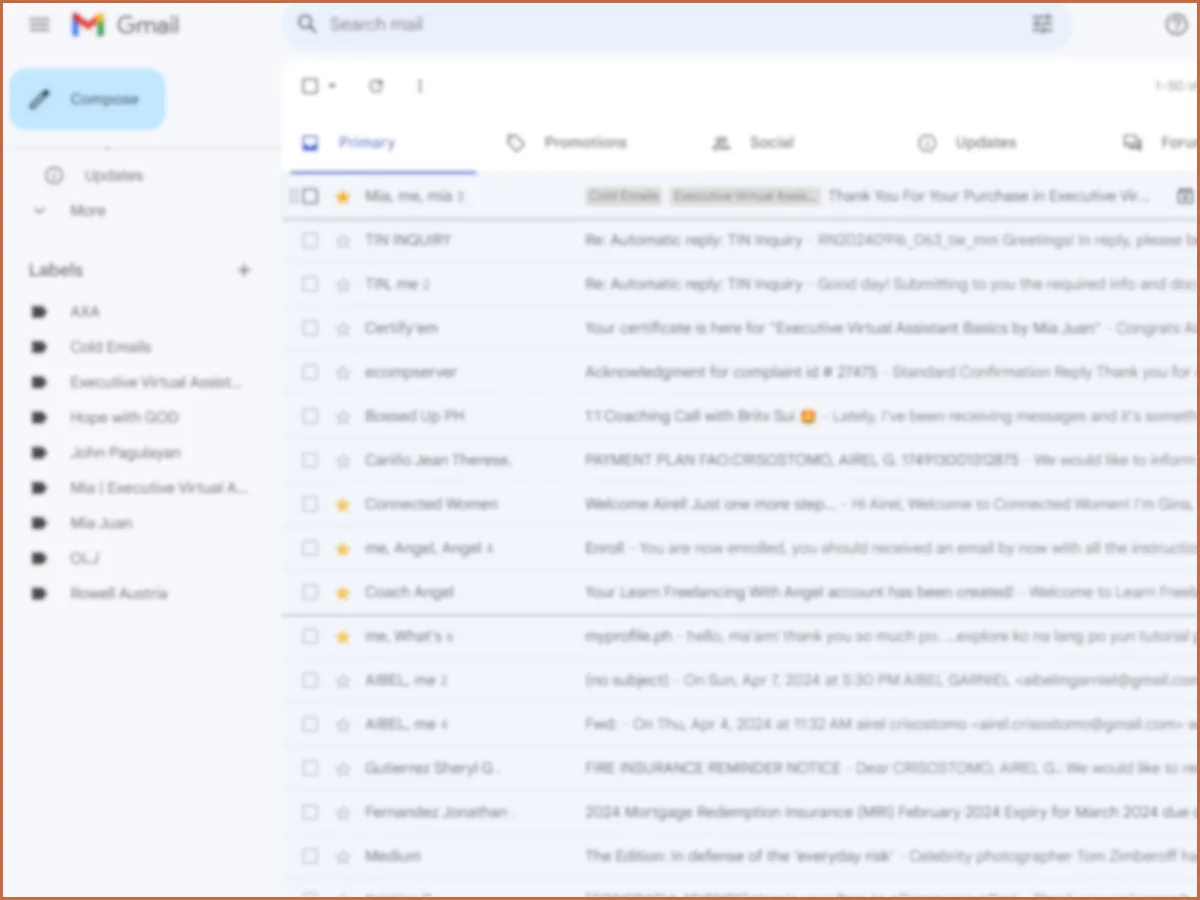Open the OLJ label
This screenshot has width=1200, height=900.
tap(84, 558)
